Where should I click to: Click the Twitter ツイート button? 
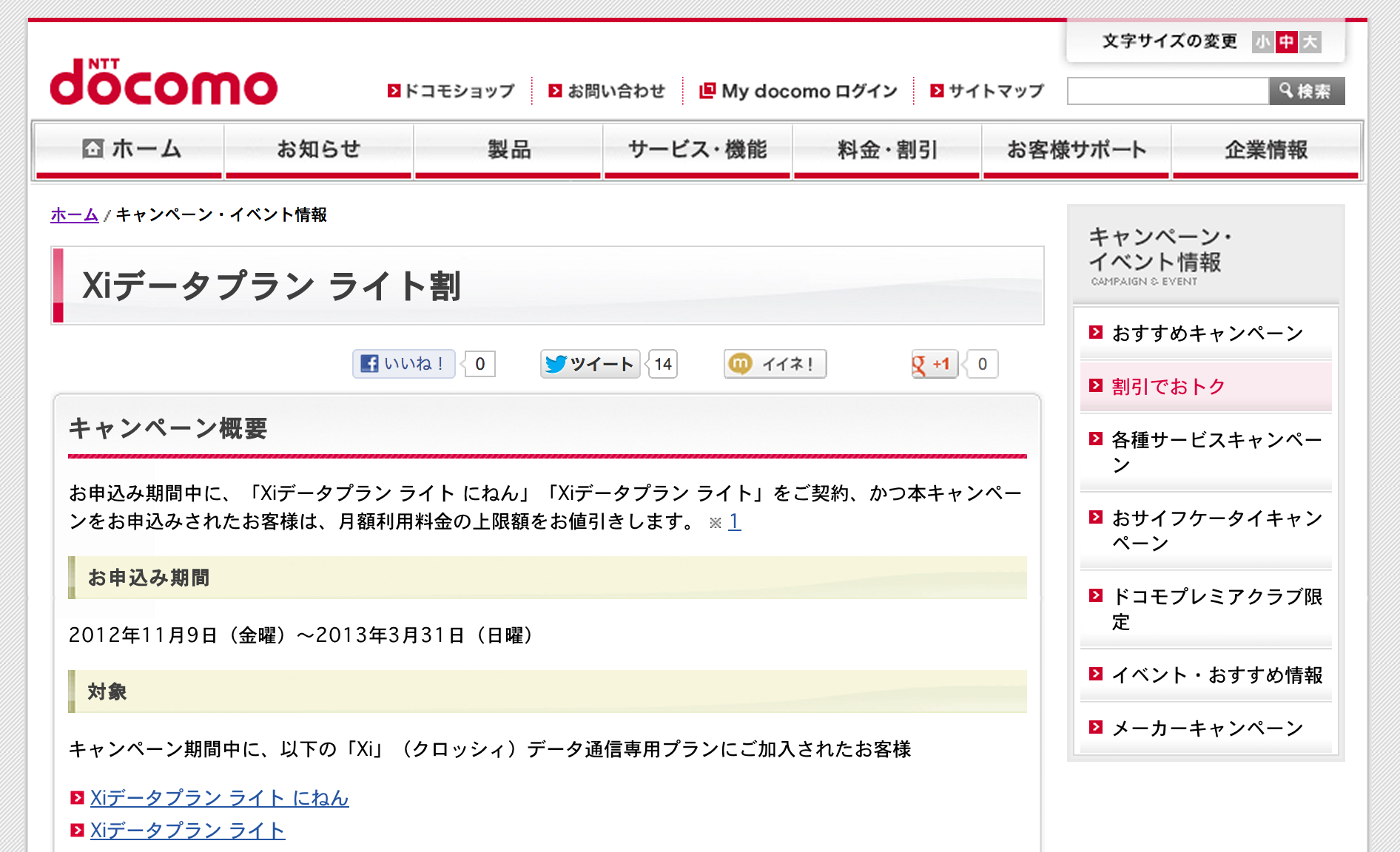click(x=590, y=364)
